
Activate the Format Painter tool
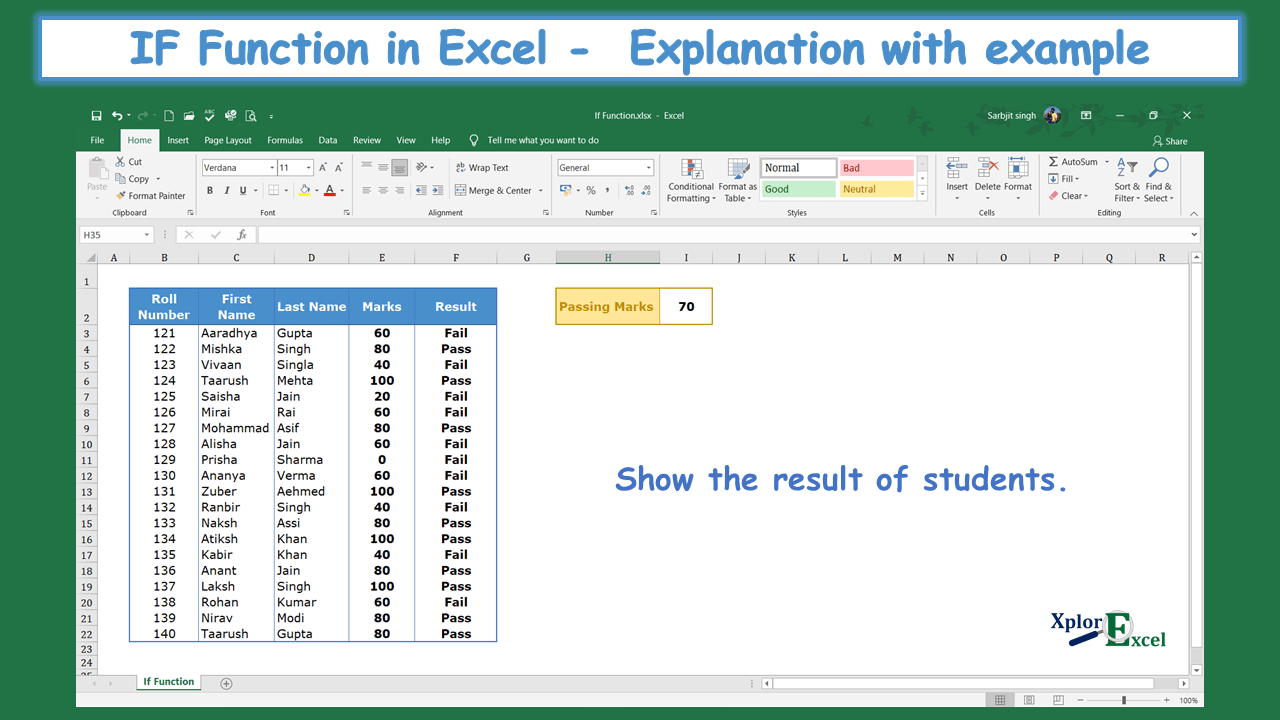(x=151, y=196)
